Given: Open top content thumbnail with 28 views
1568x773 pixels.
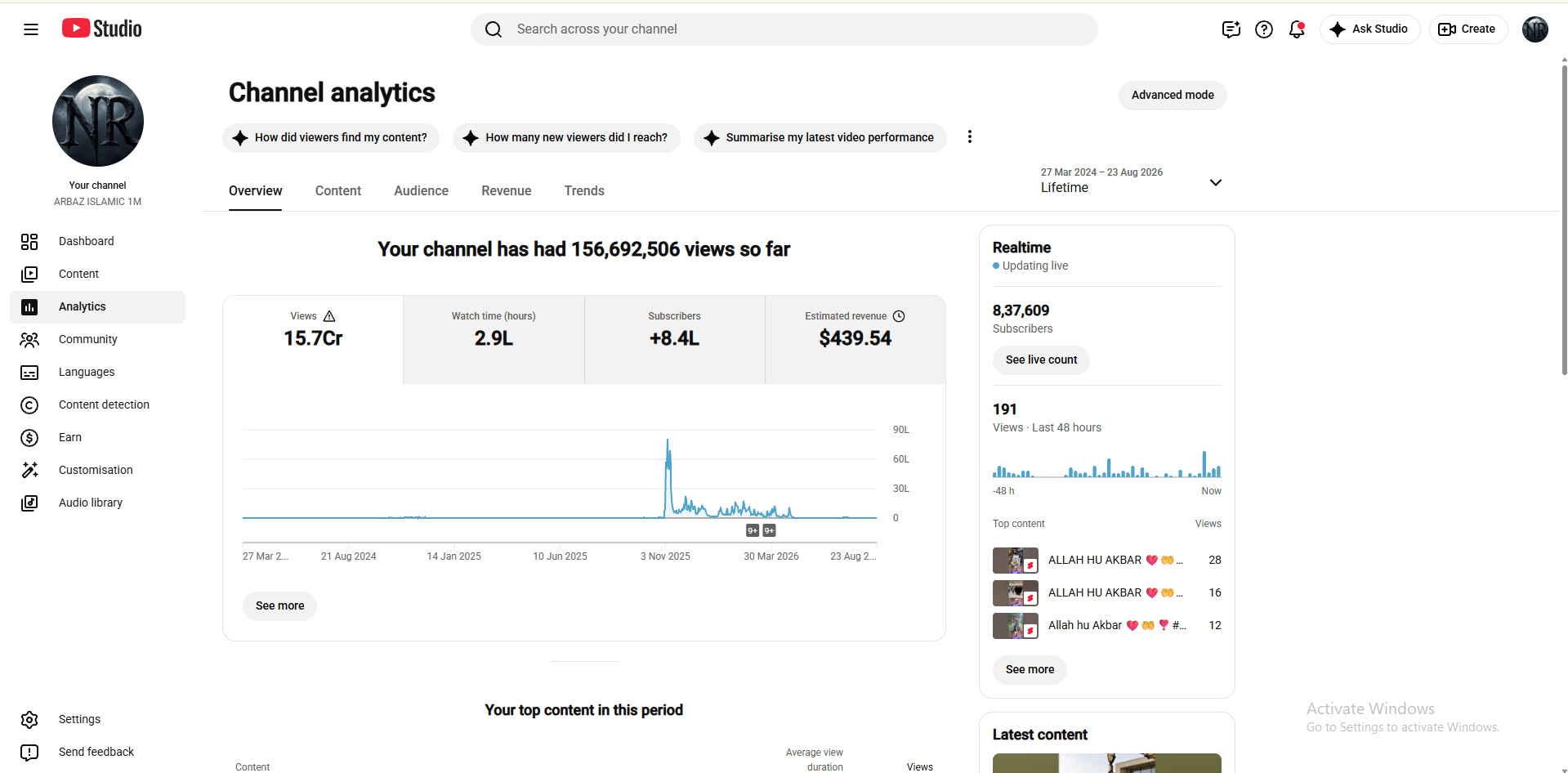Looking at the screenshot, I should [x=1016, y=561].
